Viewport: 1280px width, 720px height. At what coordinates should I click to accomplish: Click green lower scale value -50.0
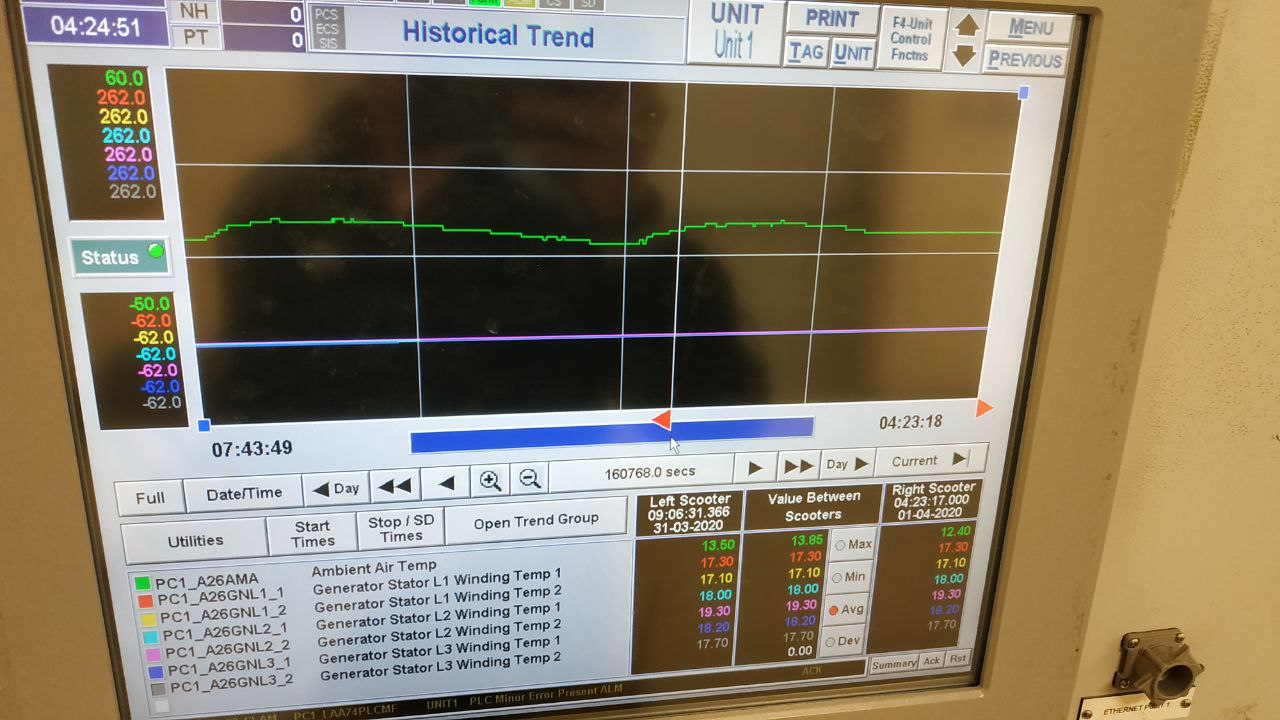point(150,303)
